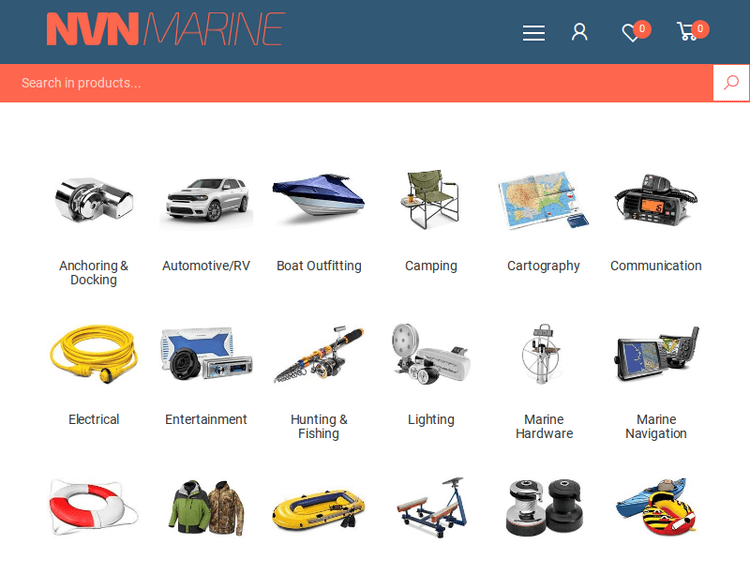Open the life ring category image
This screenshot has width=750, height=563.
94,507
